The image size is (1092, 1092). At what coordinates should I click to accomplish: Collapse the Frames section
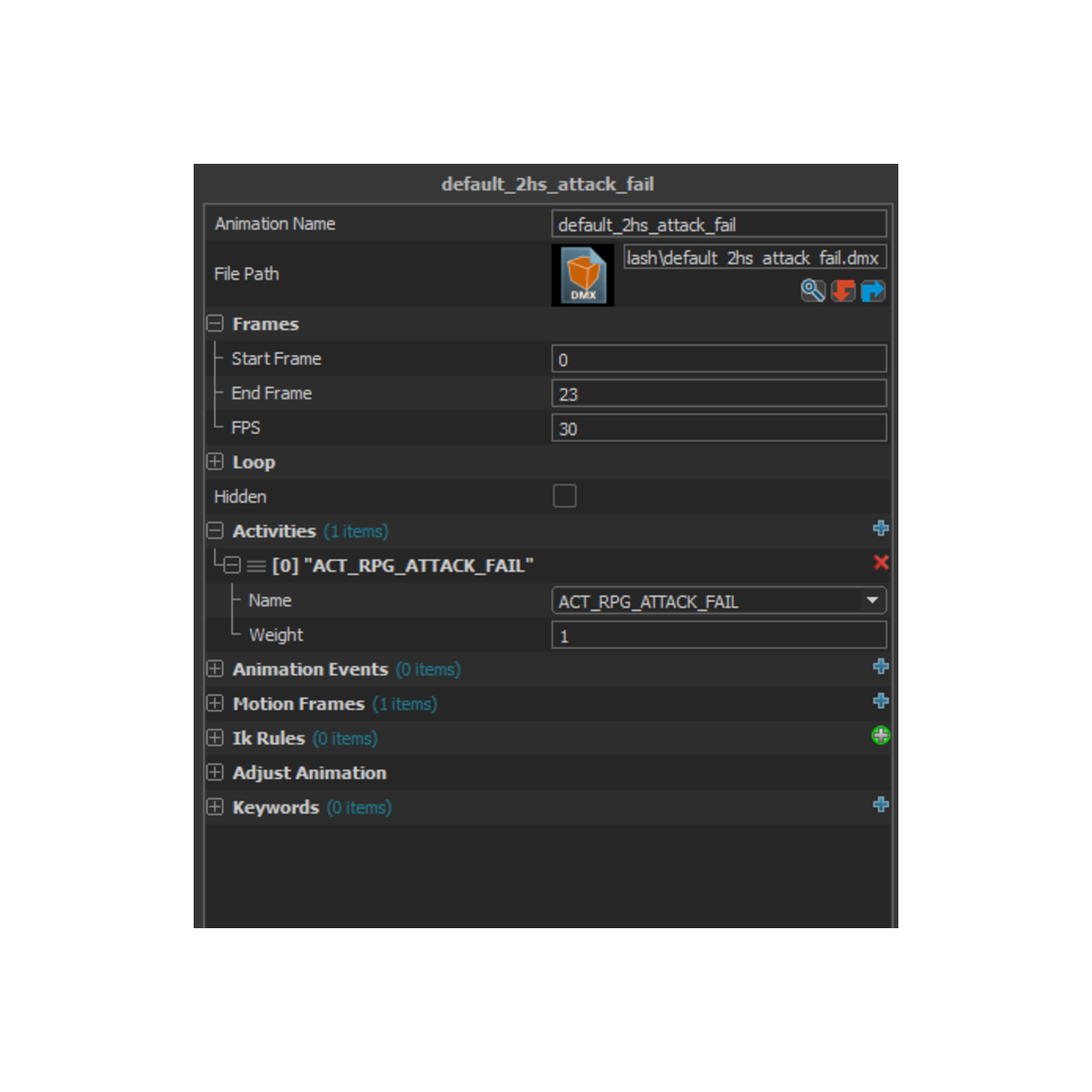[x=215, y=324]
